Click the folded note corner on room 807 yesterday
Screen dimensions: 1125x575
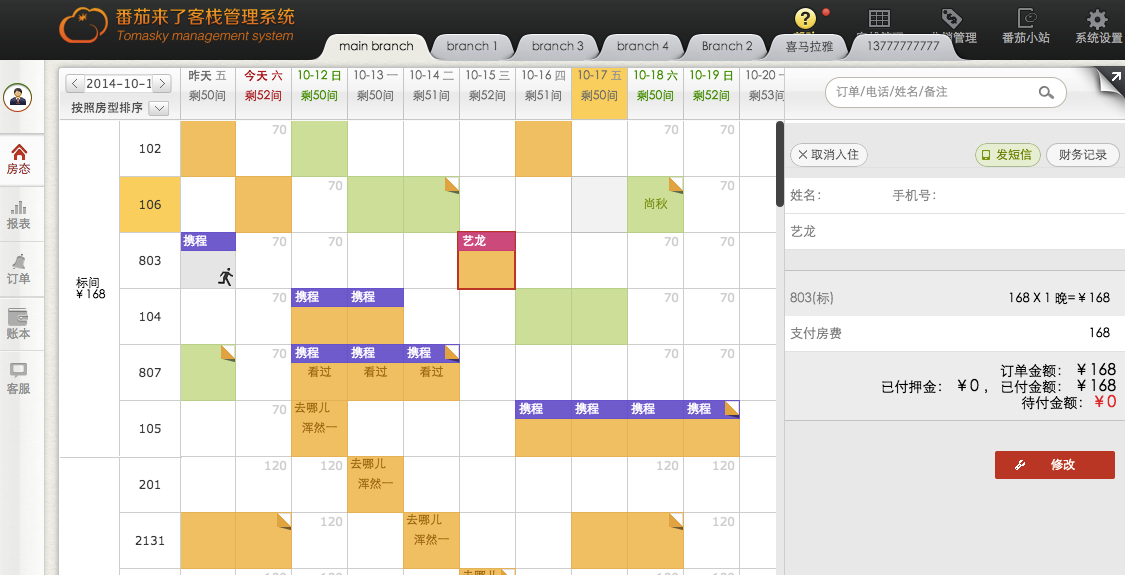(x=228, y=352)
